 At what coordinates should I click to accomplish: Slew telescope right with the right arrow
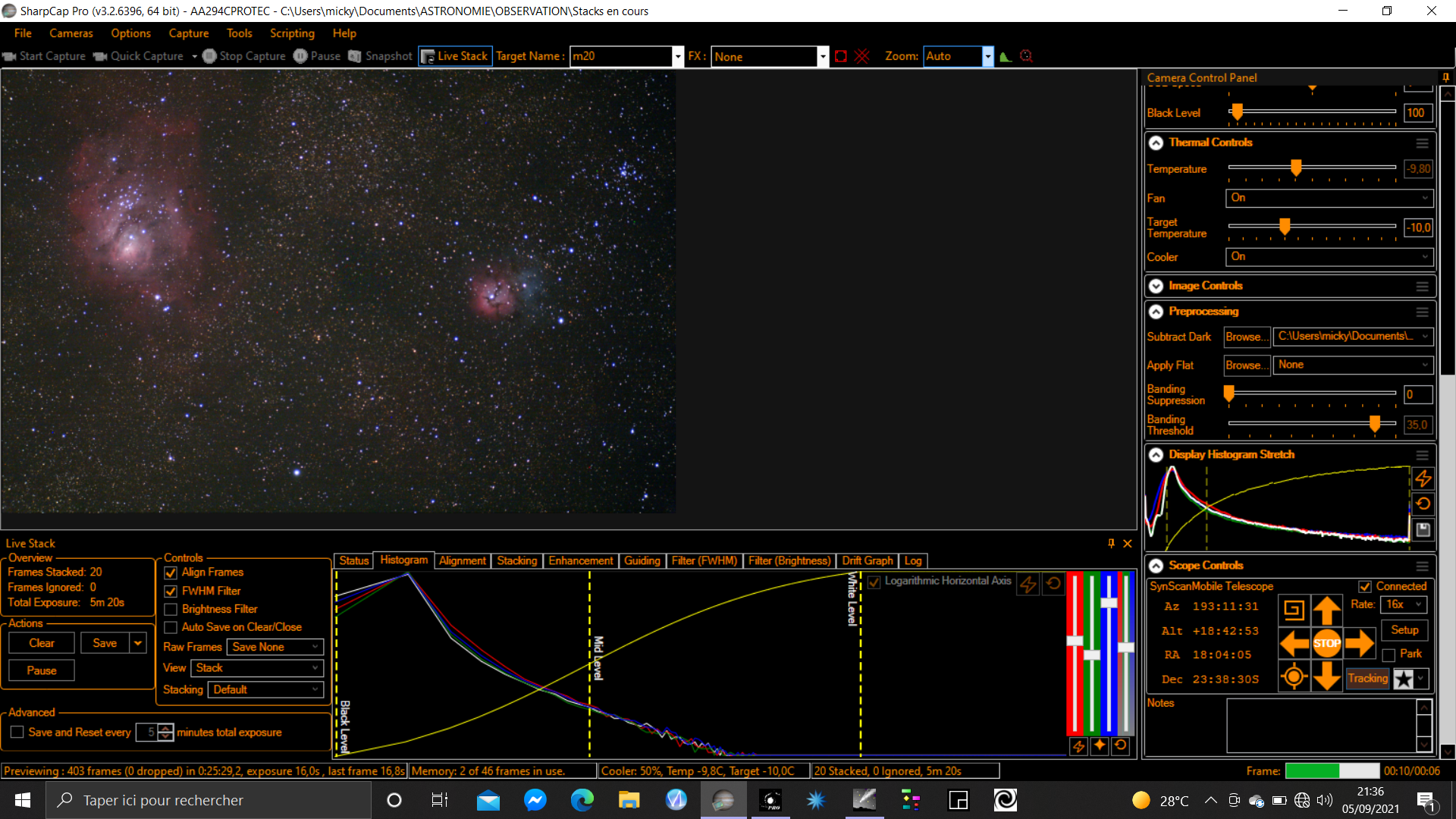[x=1359, y=644]
